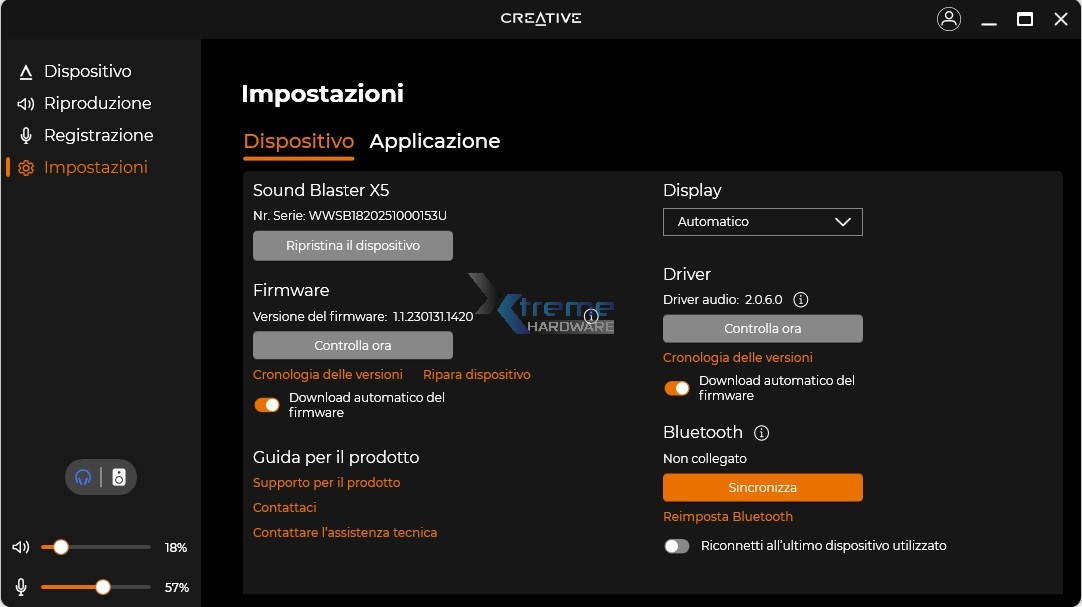Mute output via the speaker icon
This screenshot has width=1082, height=607.
[x=20, y=547]
